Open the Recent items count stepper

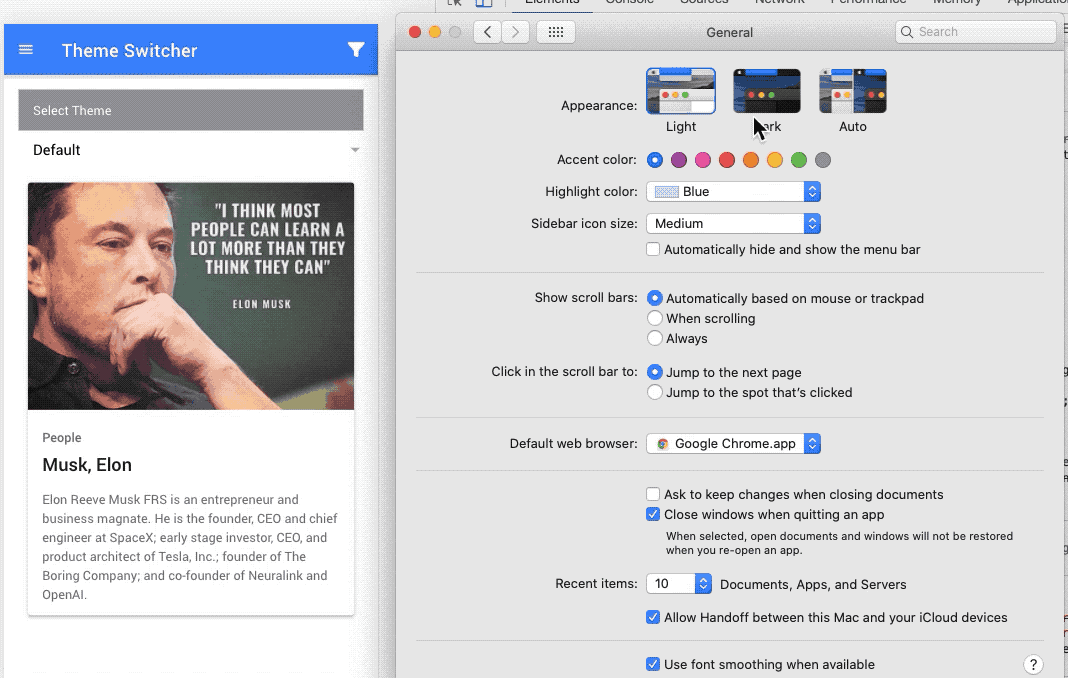(703, 584)
